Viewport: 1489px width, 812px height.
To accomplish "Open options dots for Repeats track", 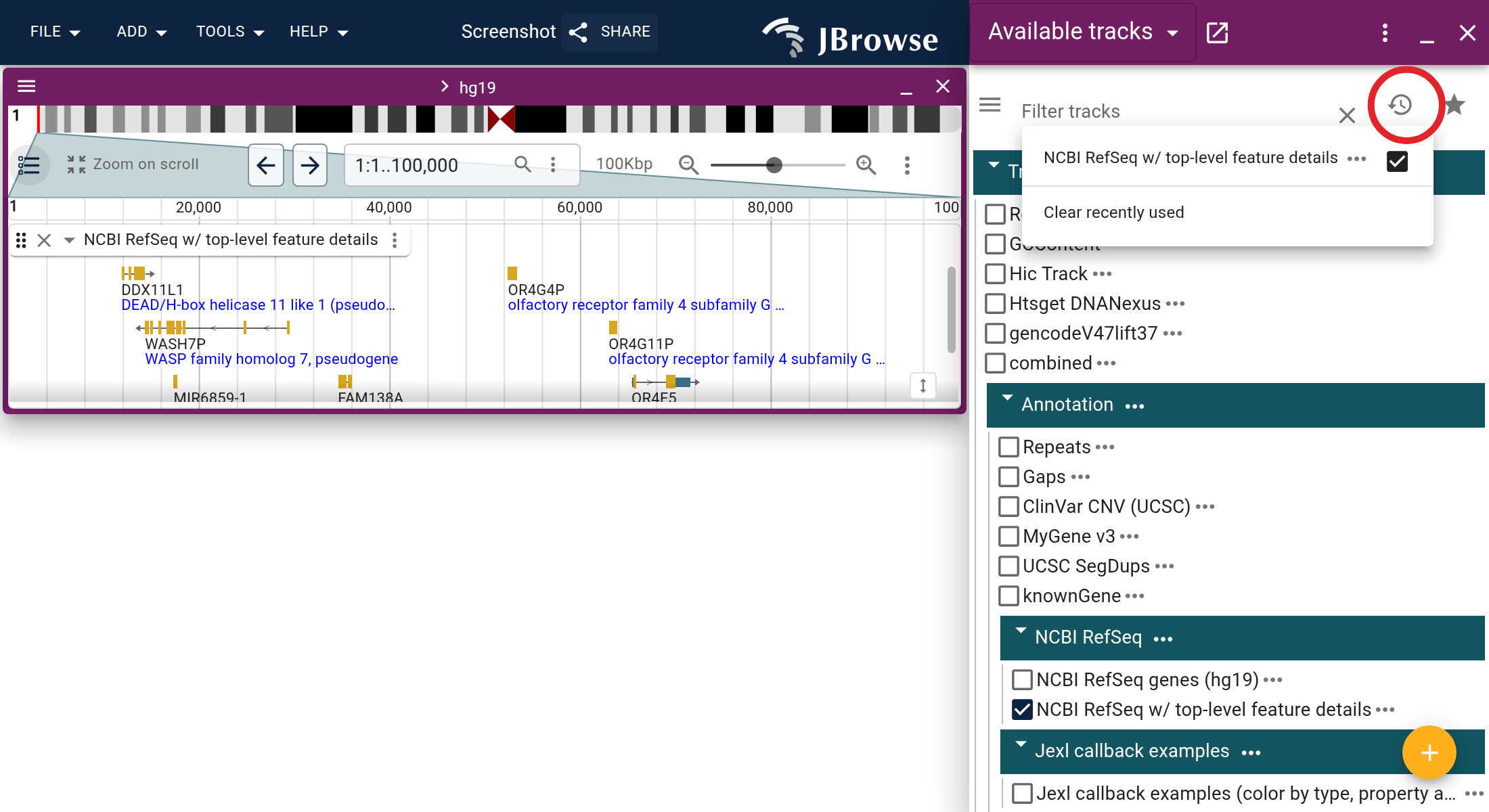I will 1105,447.
